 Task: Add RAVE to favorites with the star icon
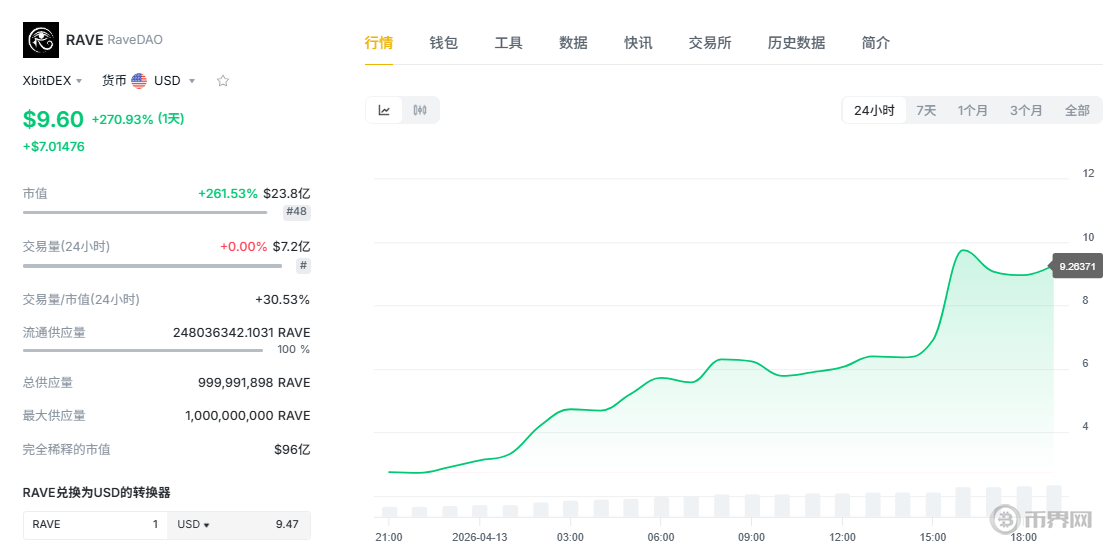223,81
